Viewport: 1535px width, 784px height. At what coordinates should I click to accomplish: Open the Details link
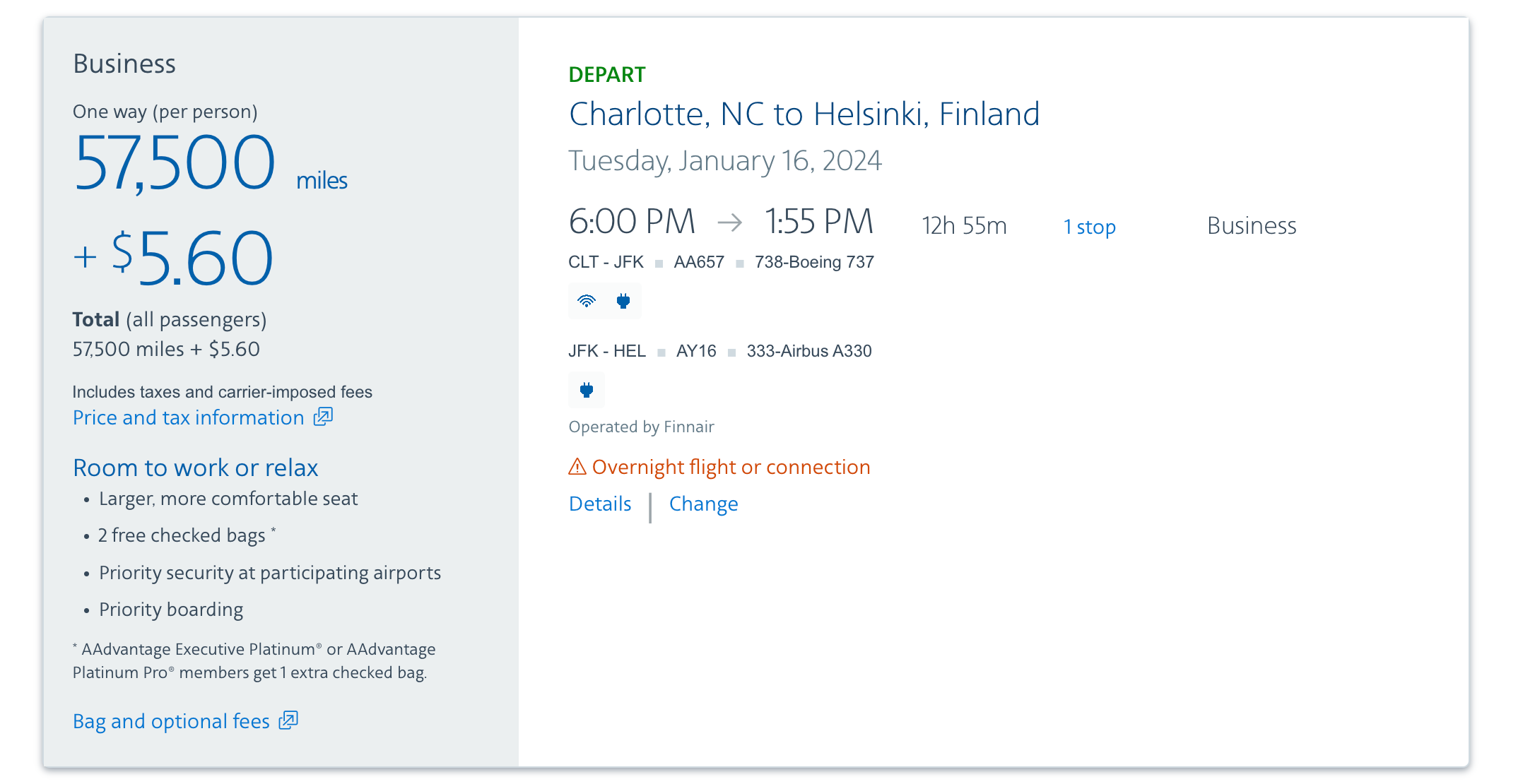coord(600,504)
